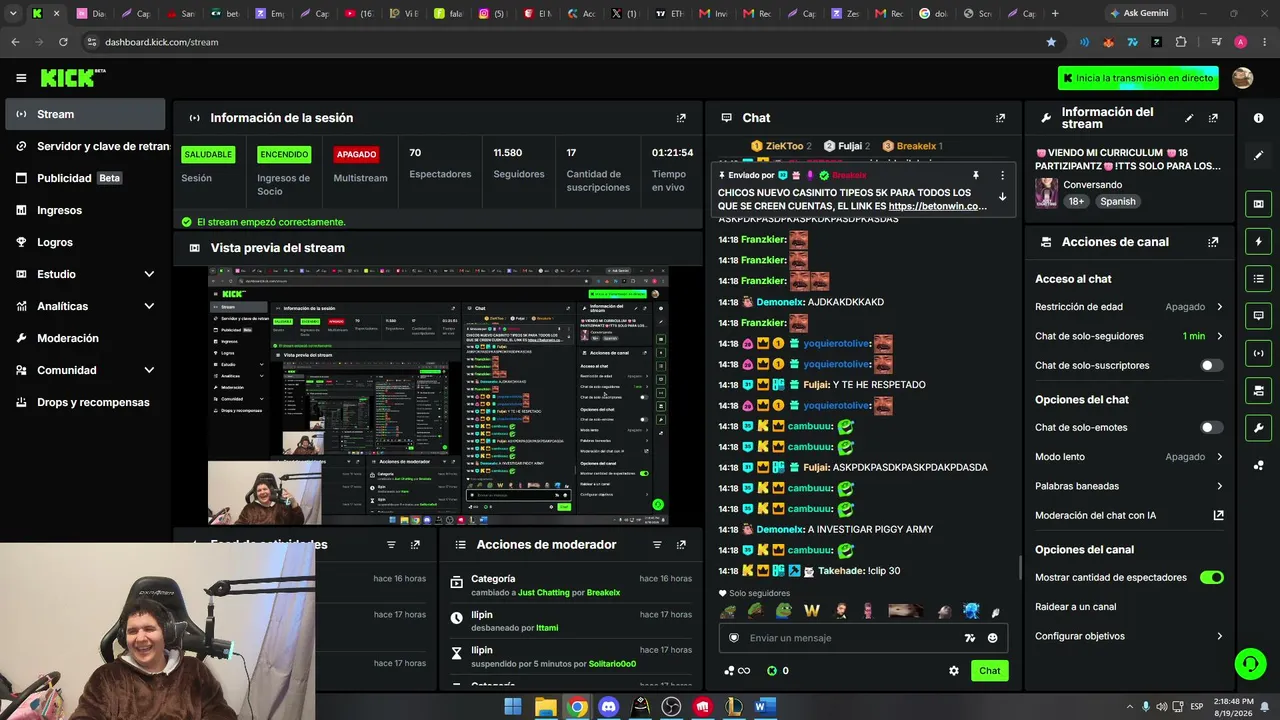
Task: Open Servidor y clave de retransmisión
Action: [85, 146]
